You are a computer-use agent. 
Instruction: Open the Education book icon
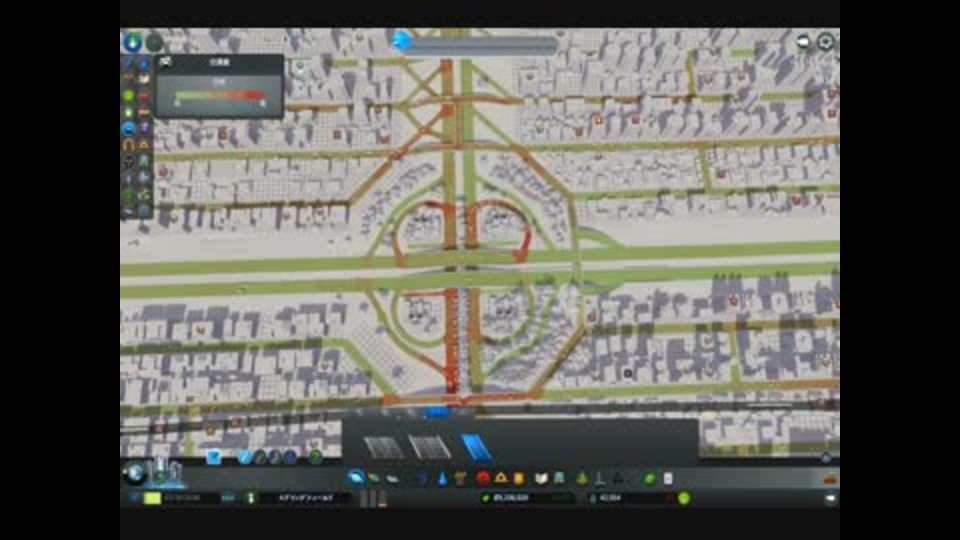point(541,478)
